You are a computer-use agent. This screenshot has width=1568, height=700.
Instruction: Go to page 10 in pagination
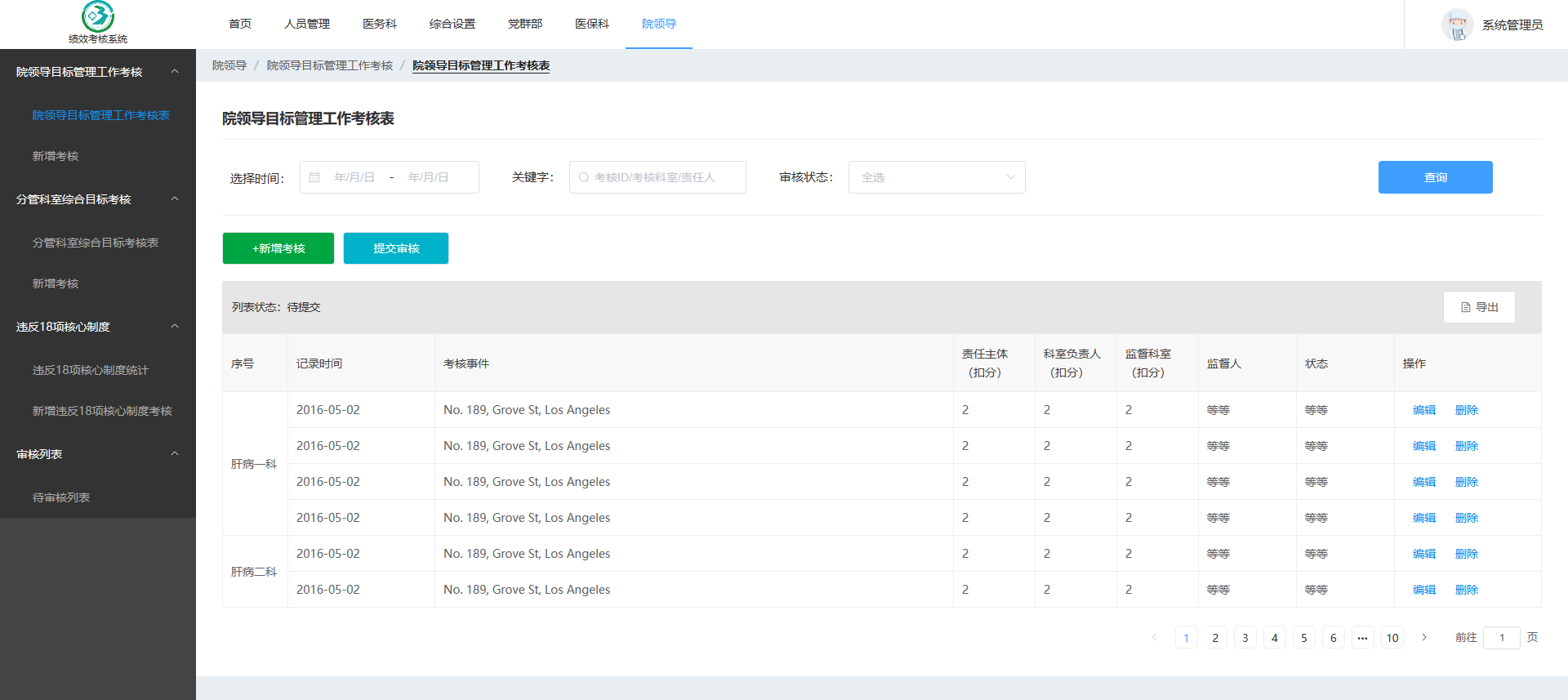[x=1392, y=638]
